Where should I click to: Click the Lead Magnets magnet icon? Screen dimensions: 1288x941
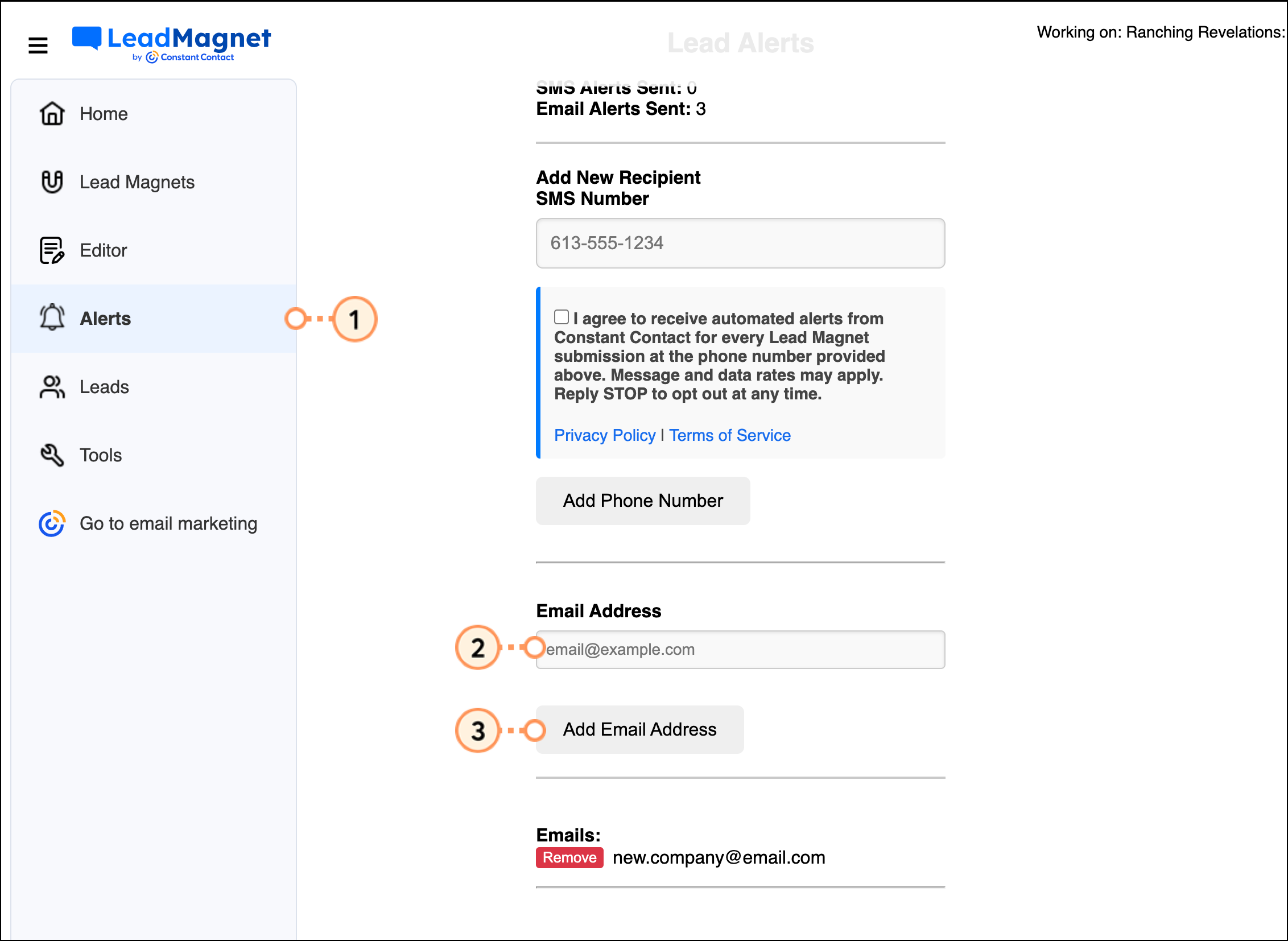pos(52,181)
